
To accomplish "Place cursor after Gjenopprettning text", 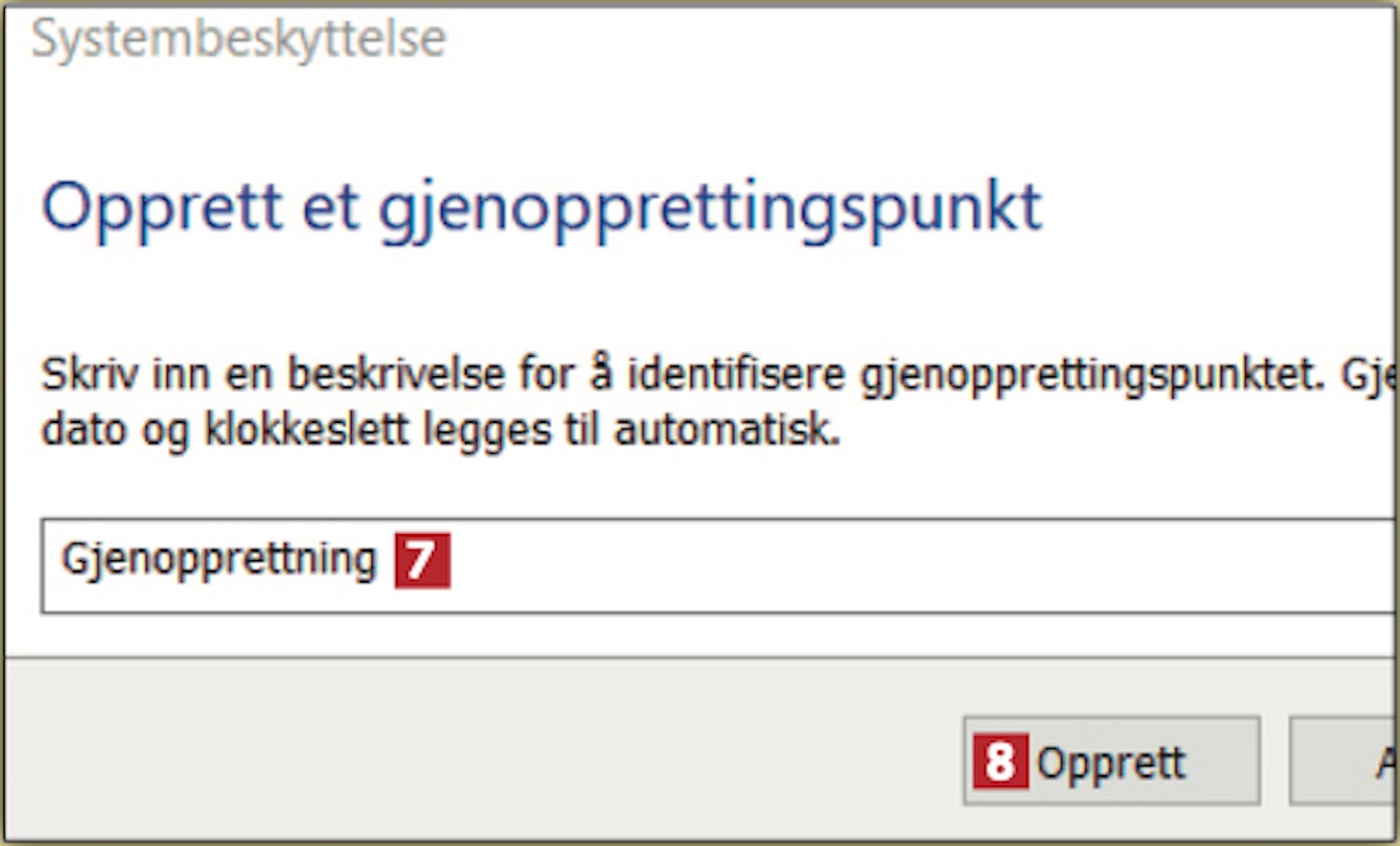I will (x=381, y=560).
